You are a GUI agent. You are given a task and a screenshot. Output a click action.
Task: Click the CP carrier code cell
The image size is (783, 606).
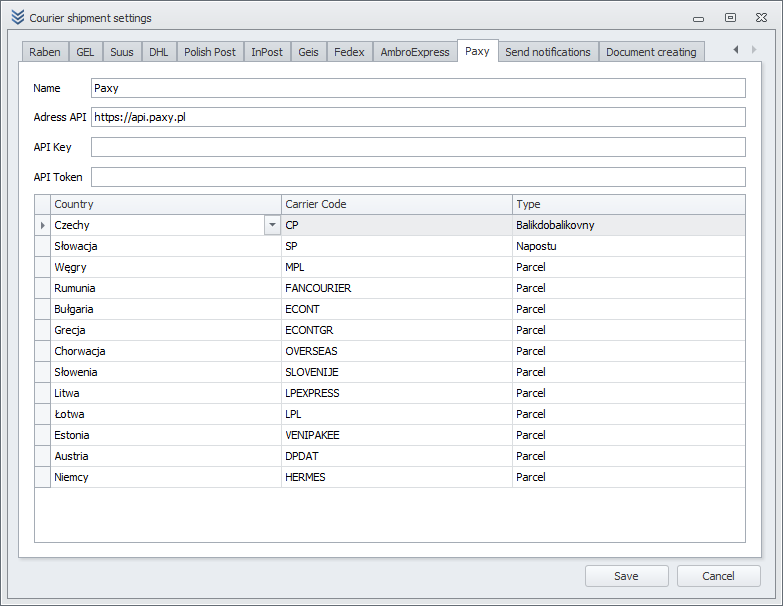pyautogui.click(x=397, y=225)
